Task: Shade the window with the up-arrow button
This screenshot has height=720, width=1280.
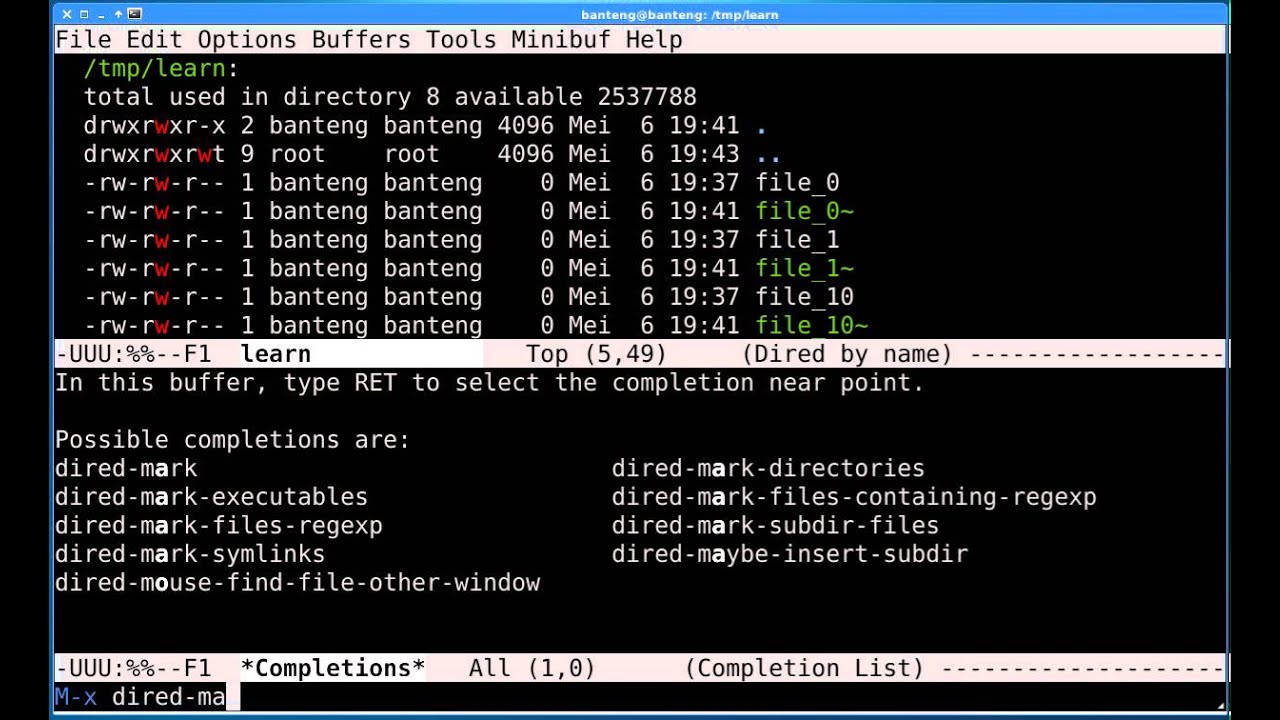Action: [118, 14]
